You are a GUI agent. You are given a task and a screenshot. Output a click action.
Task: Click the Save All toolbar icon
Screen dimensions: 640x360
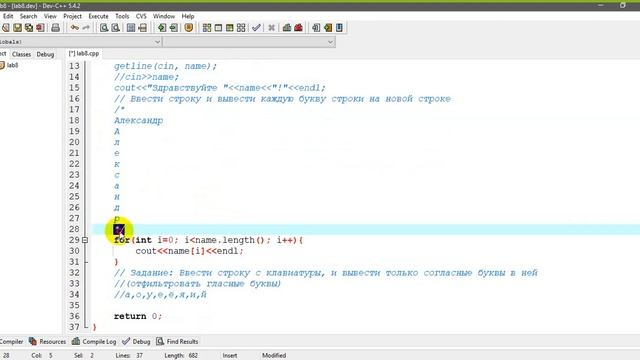tap(29, 28)
